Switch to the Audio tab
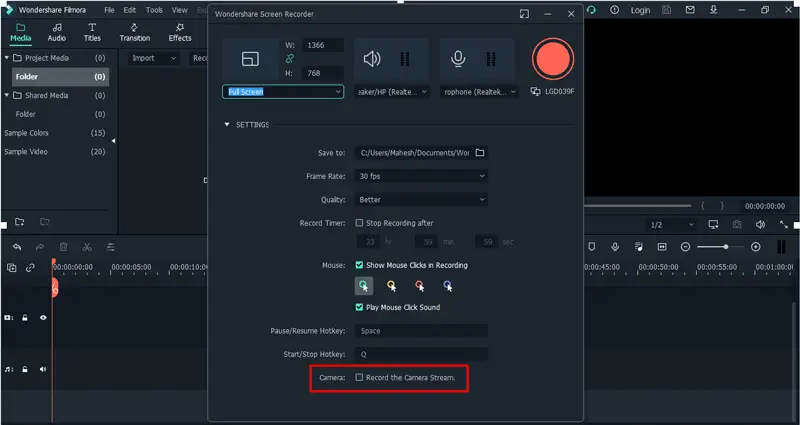 [x=57, y=32]
